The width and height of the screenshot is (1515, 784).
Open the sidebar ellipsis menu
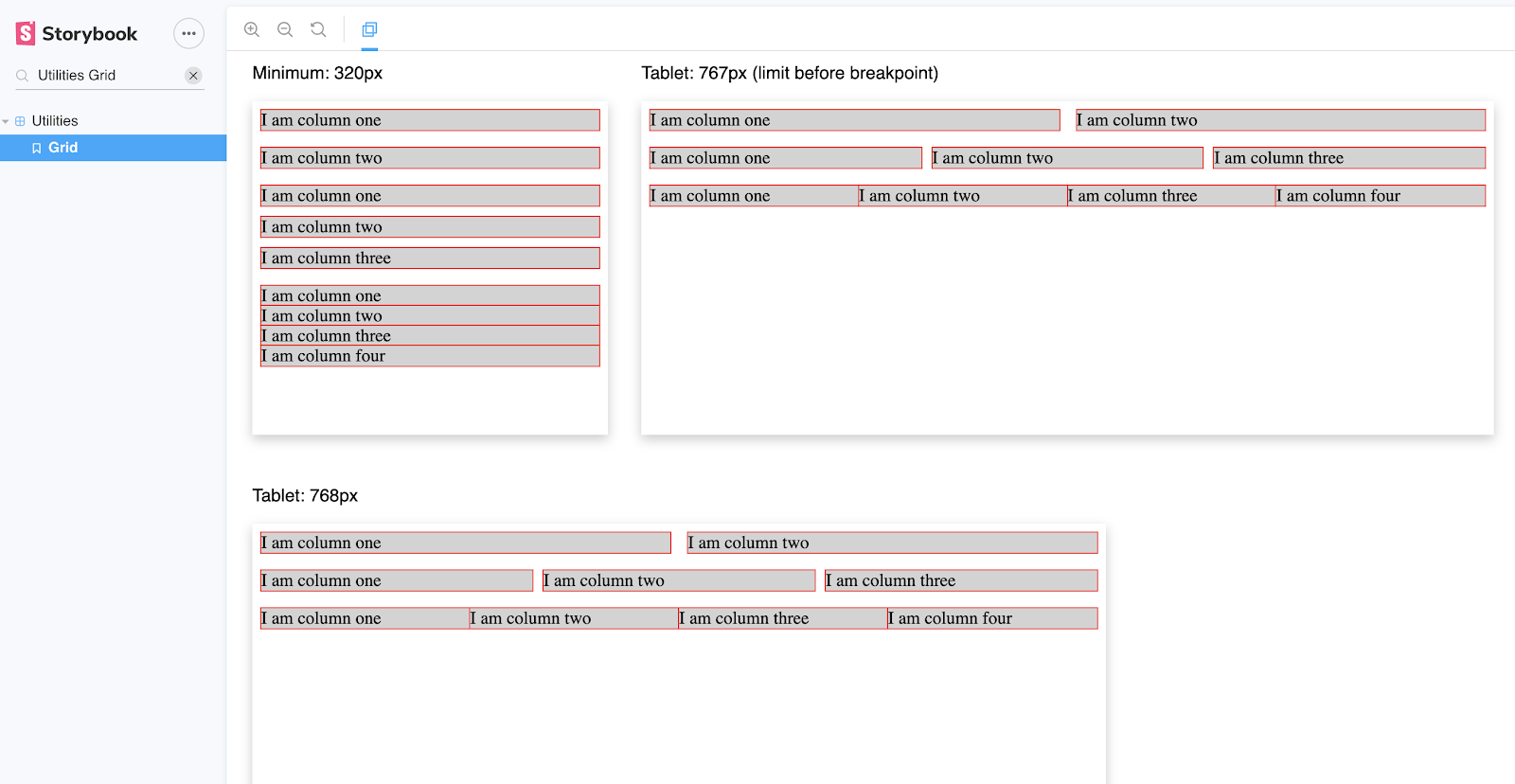[x=188, y=33]
